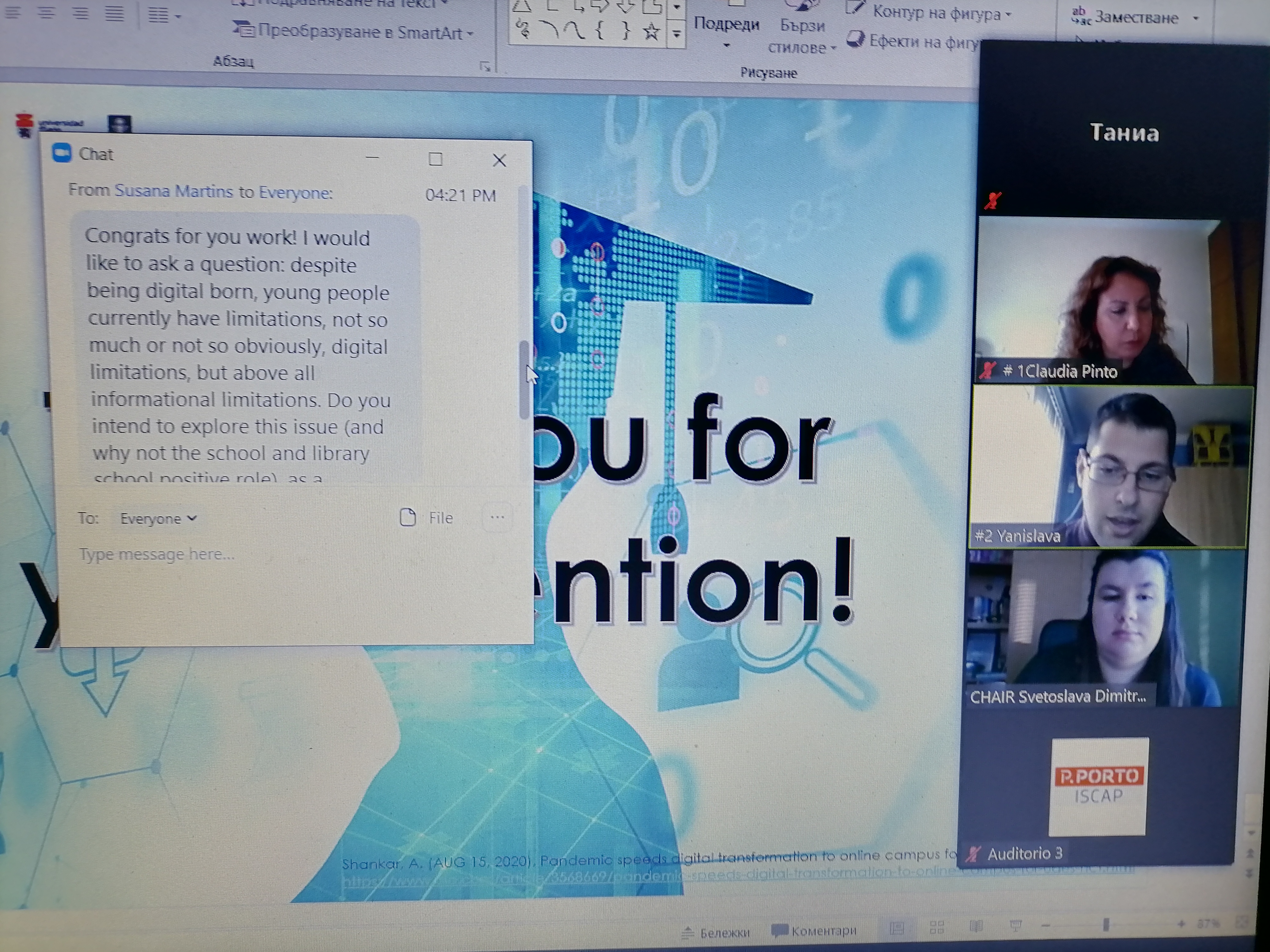Click the Заместване replace button
Image resolution: width=1270 pixels, height=952 pixels.
(1134, 18)
